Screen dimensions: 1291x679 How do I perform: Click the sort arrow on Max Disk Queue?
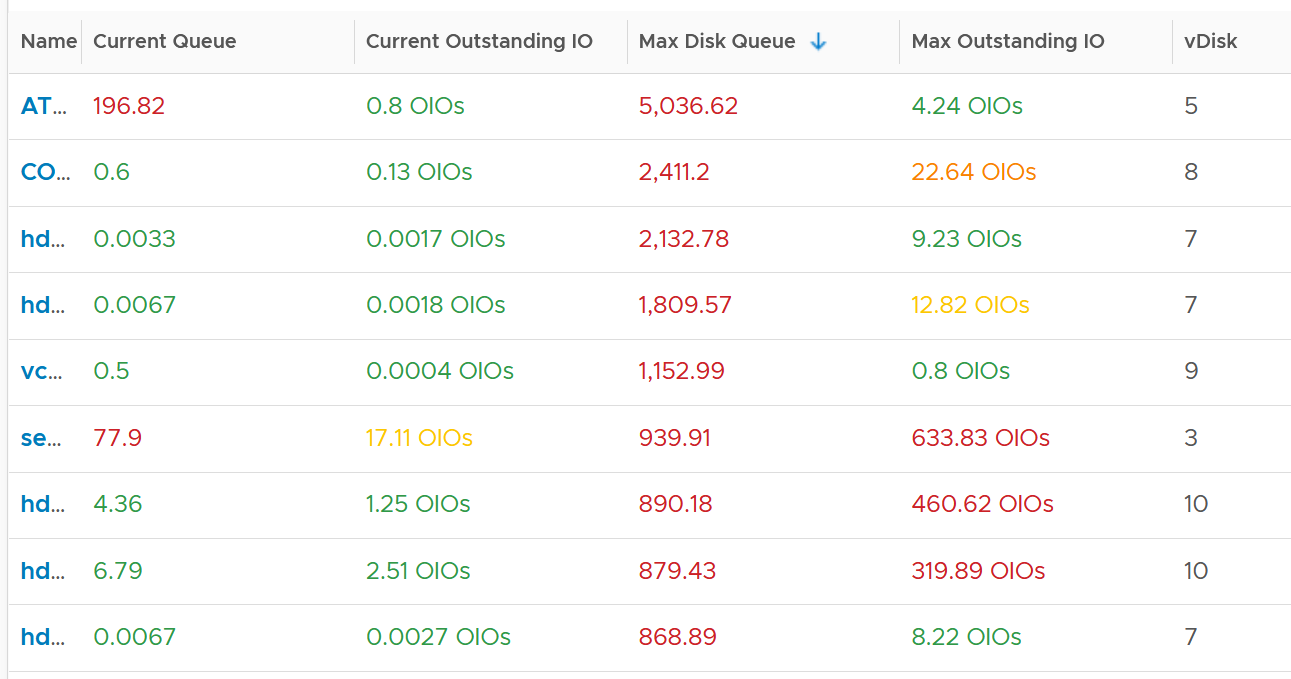818,42
